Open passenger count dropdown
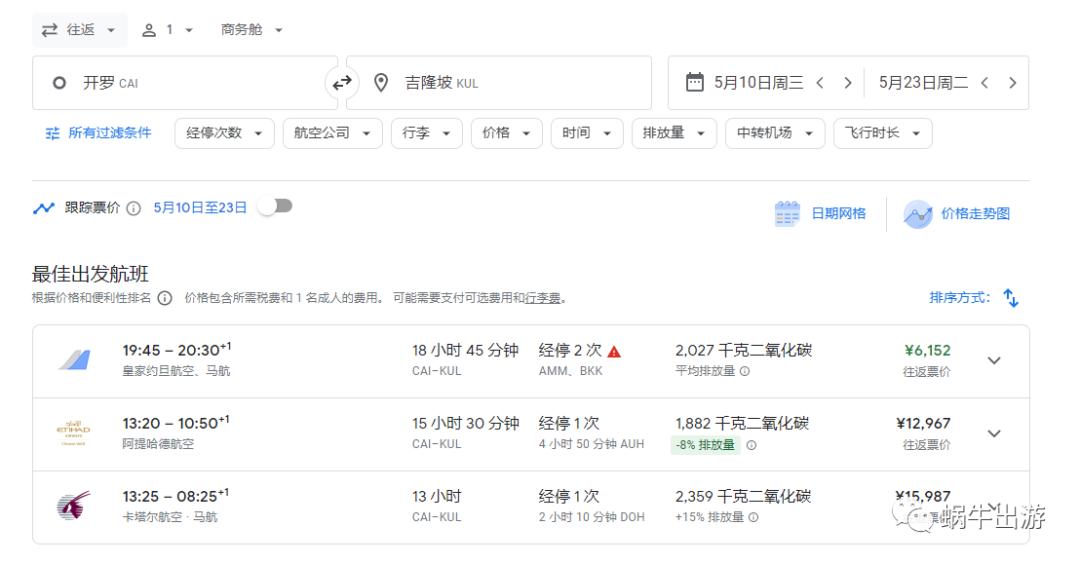The width and height of the screenshot is (1080, 564). 167,30
